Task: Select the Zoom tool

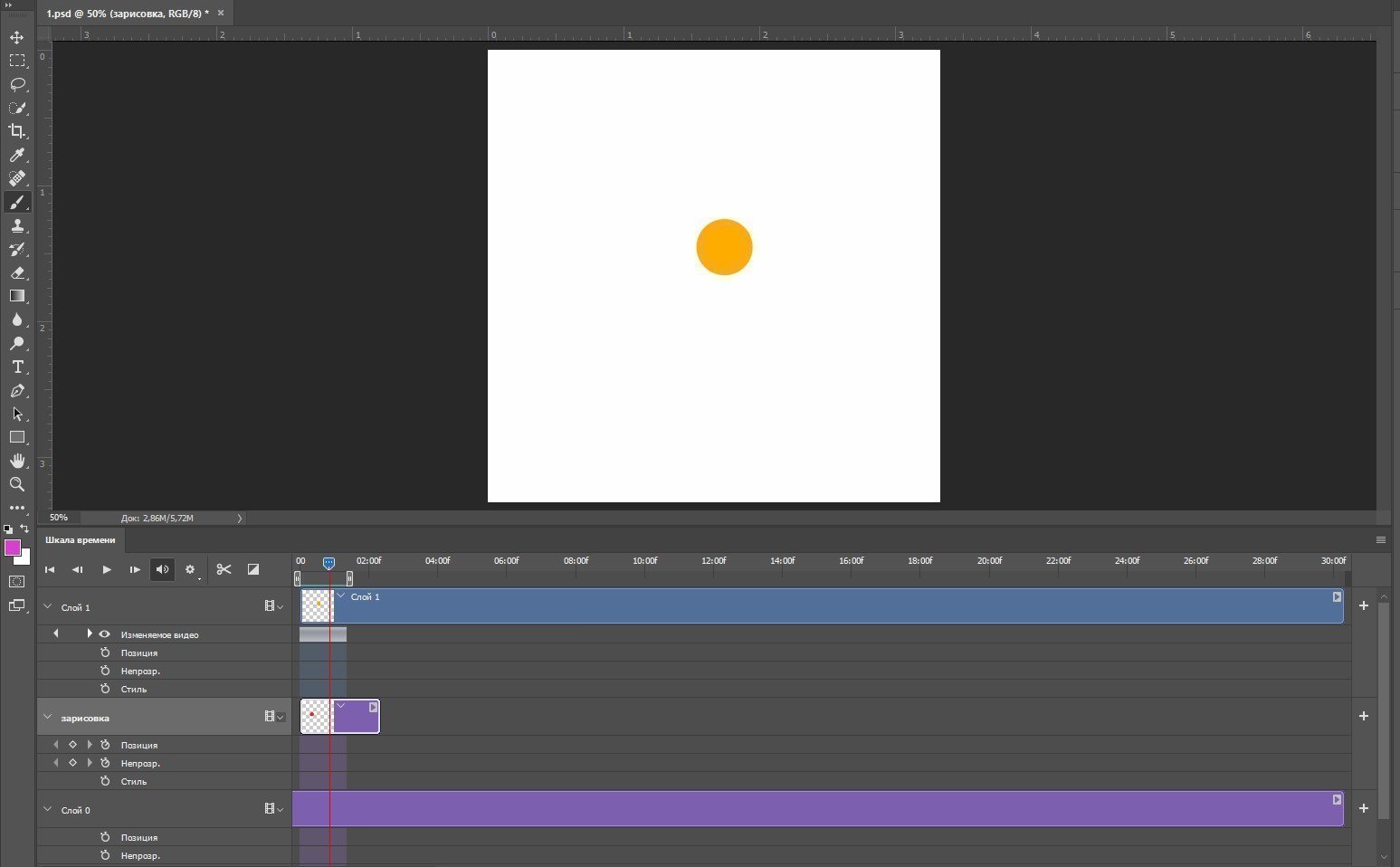Action: (x=17, y=484)
